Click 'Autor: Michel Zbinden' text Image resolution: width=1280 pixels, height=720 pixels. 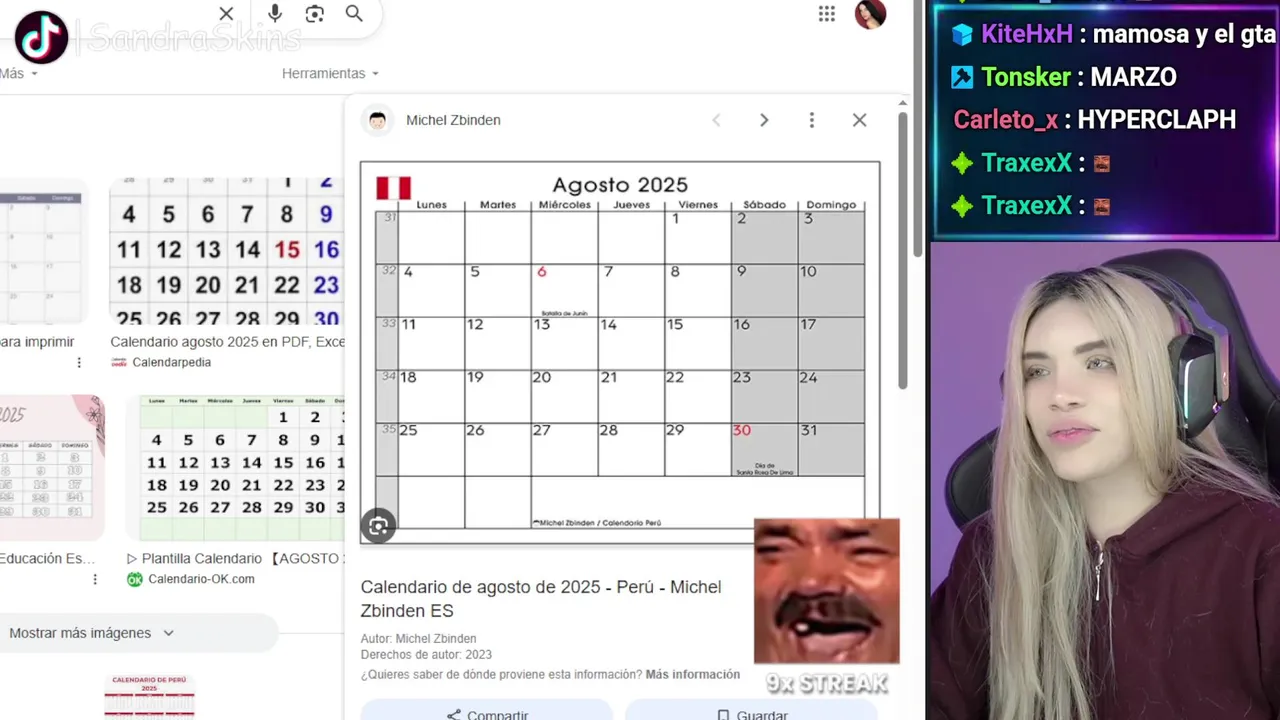pos(419,639)
